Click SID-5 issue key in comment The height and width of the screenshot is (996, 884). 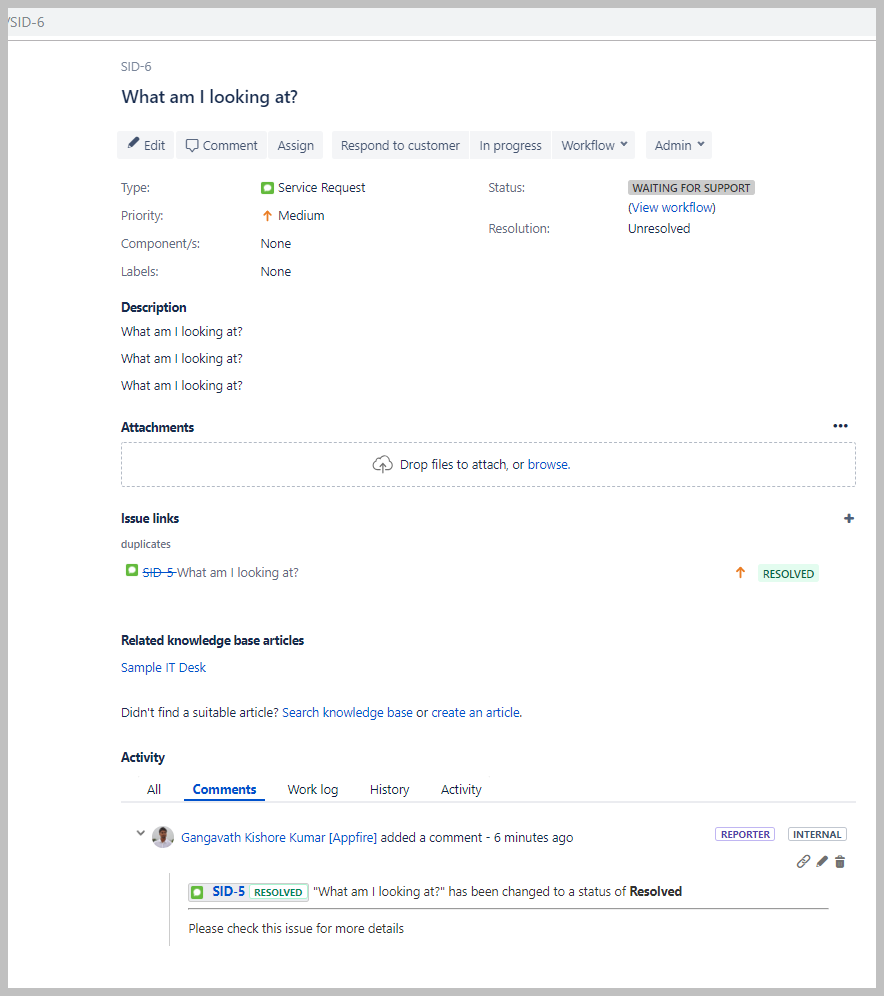[228, 892]
